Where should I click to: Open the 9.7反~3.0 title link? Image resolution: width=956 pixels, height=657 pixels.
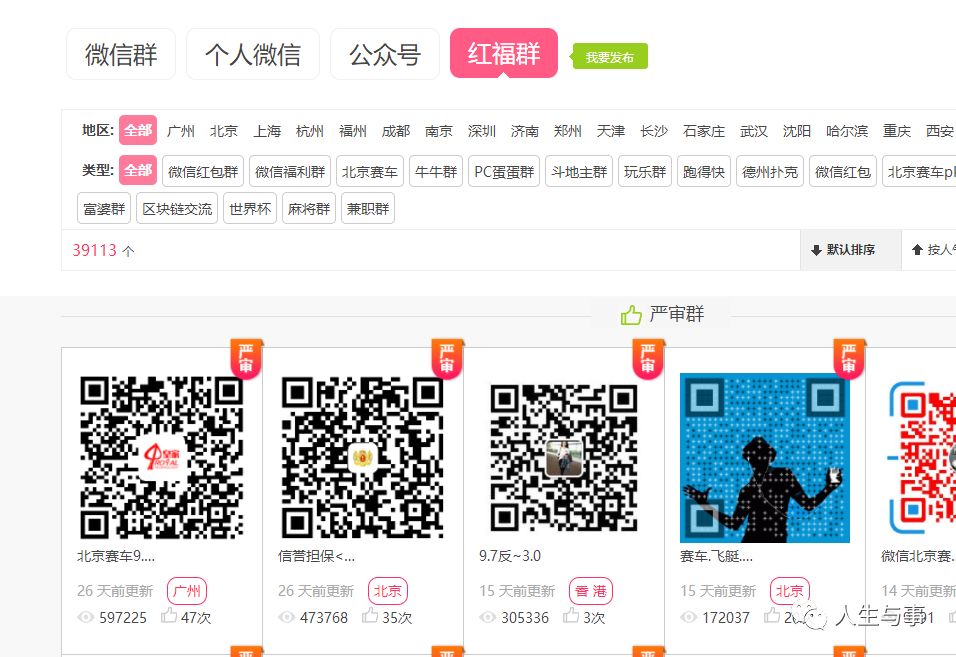(x=510, y=556)
